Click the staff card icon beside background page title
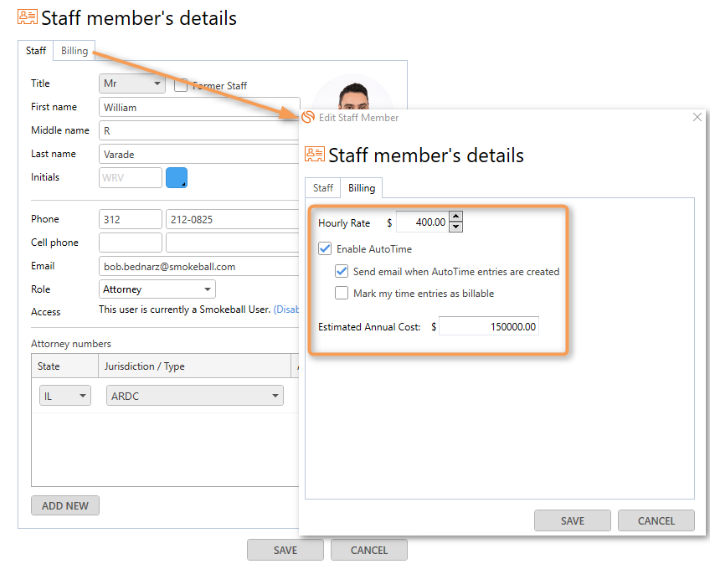 (27, 17)
